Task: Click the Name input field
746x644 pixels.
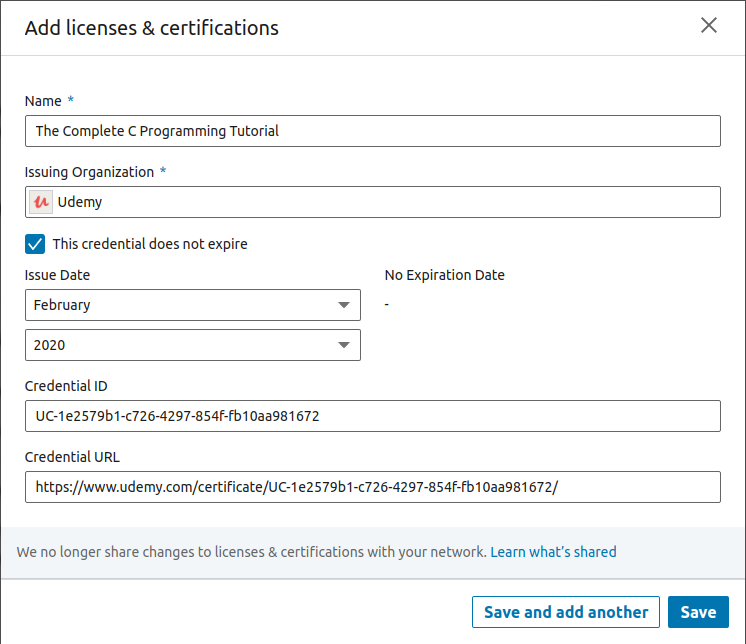Action: [373, 131]
